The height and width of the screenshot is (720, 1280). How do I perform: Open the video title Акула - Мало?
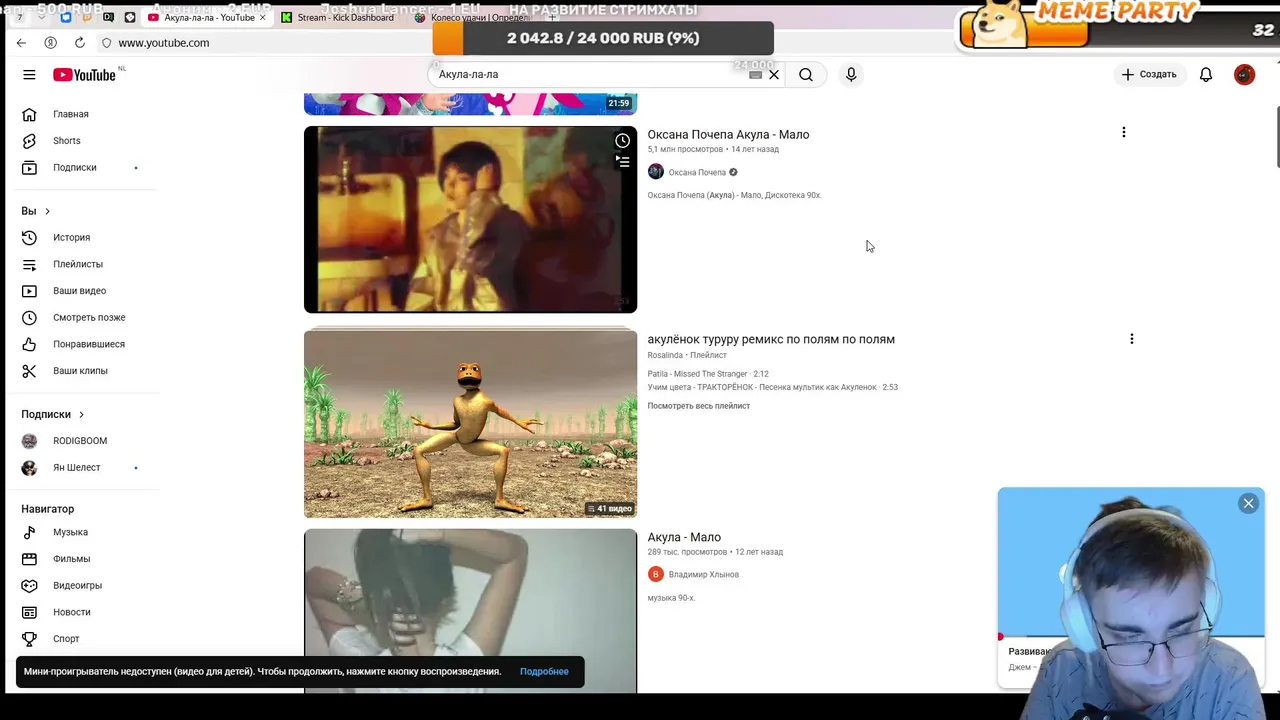pos(684,537)
